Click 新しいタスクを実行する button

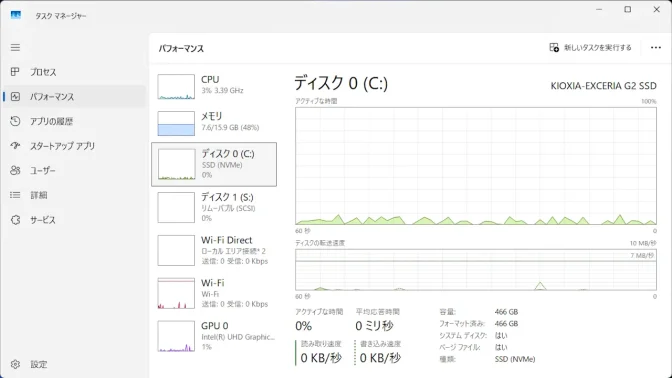[x=591, y=48]
